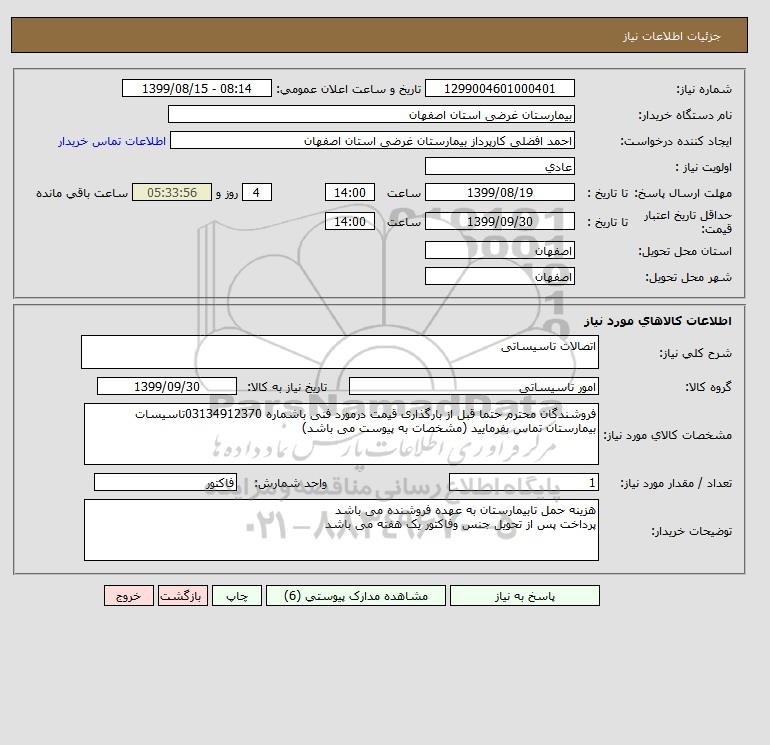This screenshot has width=770, height=745.
Task: Click label استان محل تحویل
Action: tap(685, 251)
